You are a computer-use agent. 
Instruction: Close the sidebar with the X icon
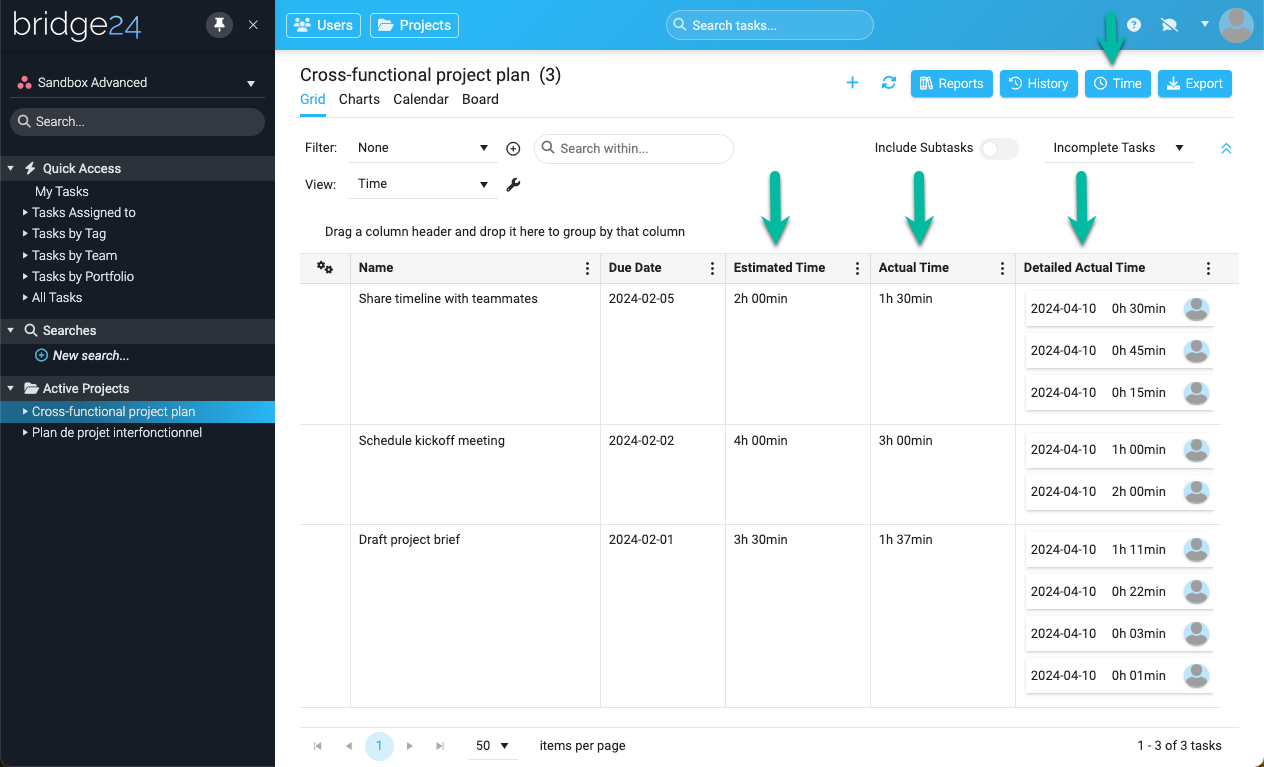click(x=253, y=25)
